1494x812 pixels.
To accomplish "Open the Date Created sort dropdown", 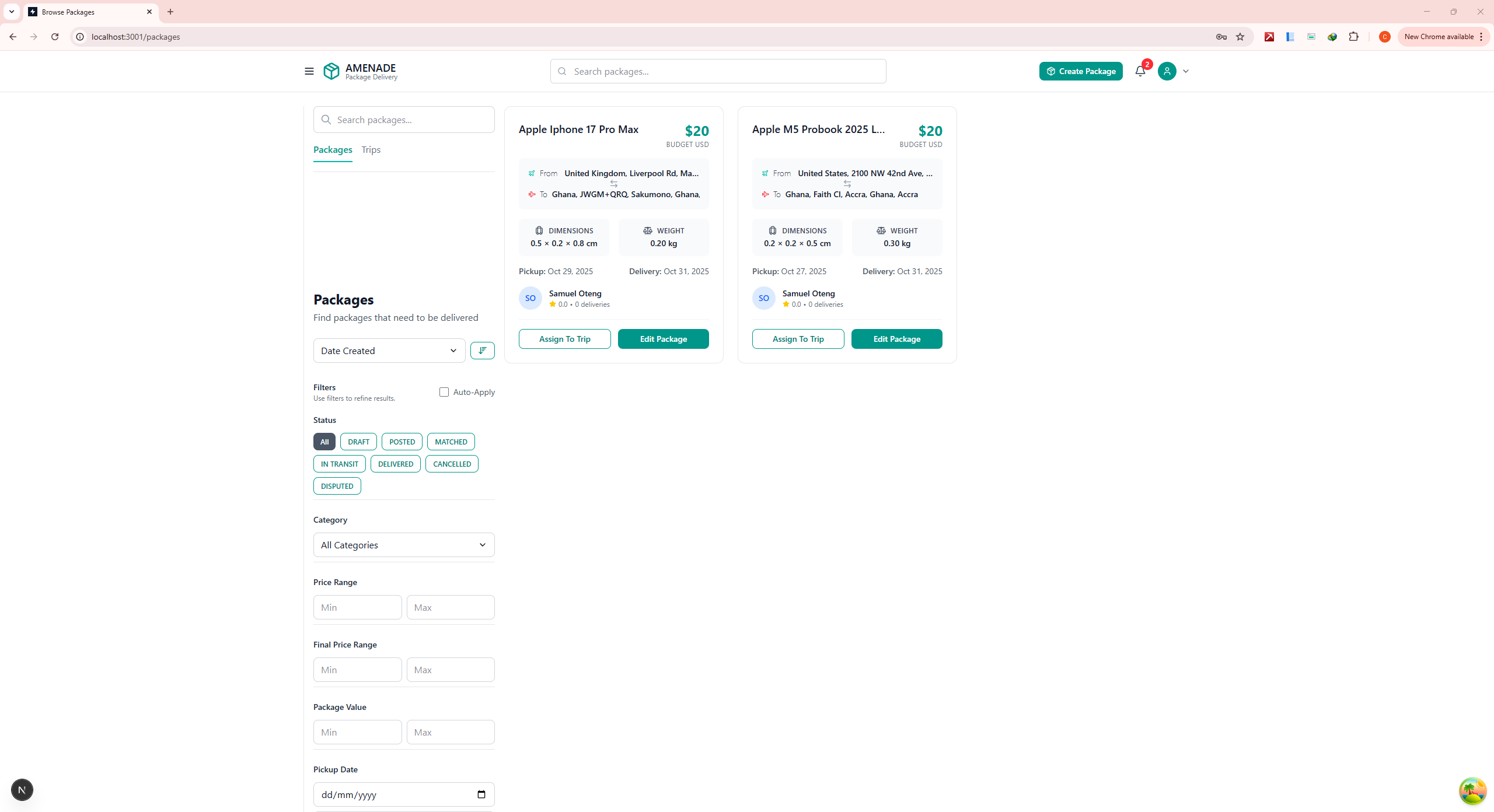I will [389, 351].
